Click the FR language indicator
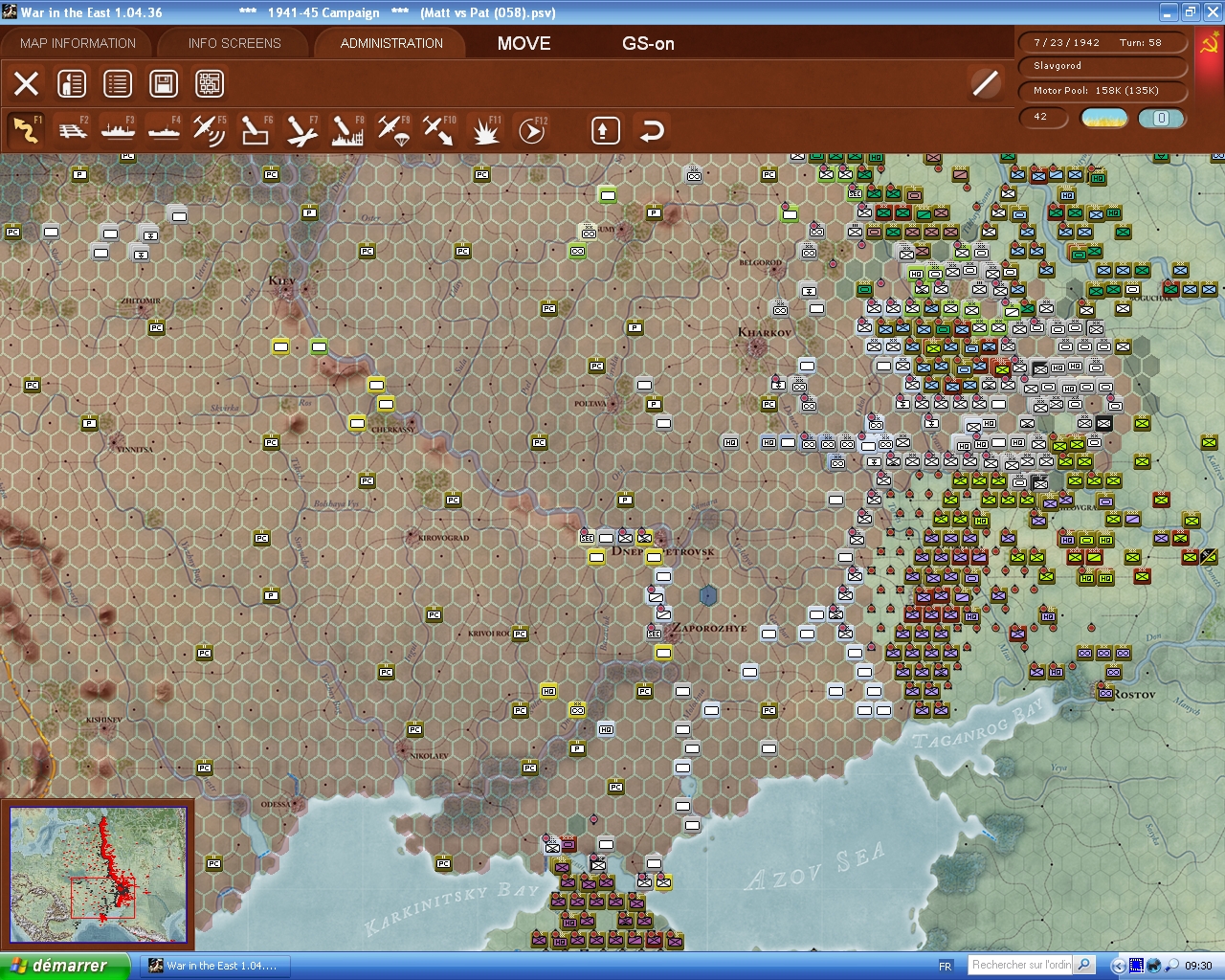Image resolution: width=1225 pixels, height=980 pixels. 945,966
